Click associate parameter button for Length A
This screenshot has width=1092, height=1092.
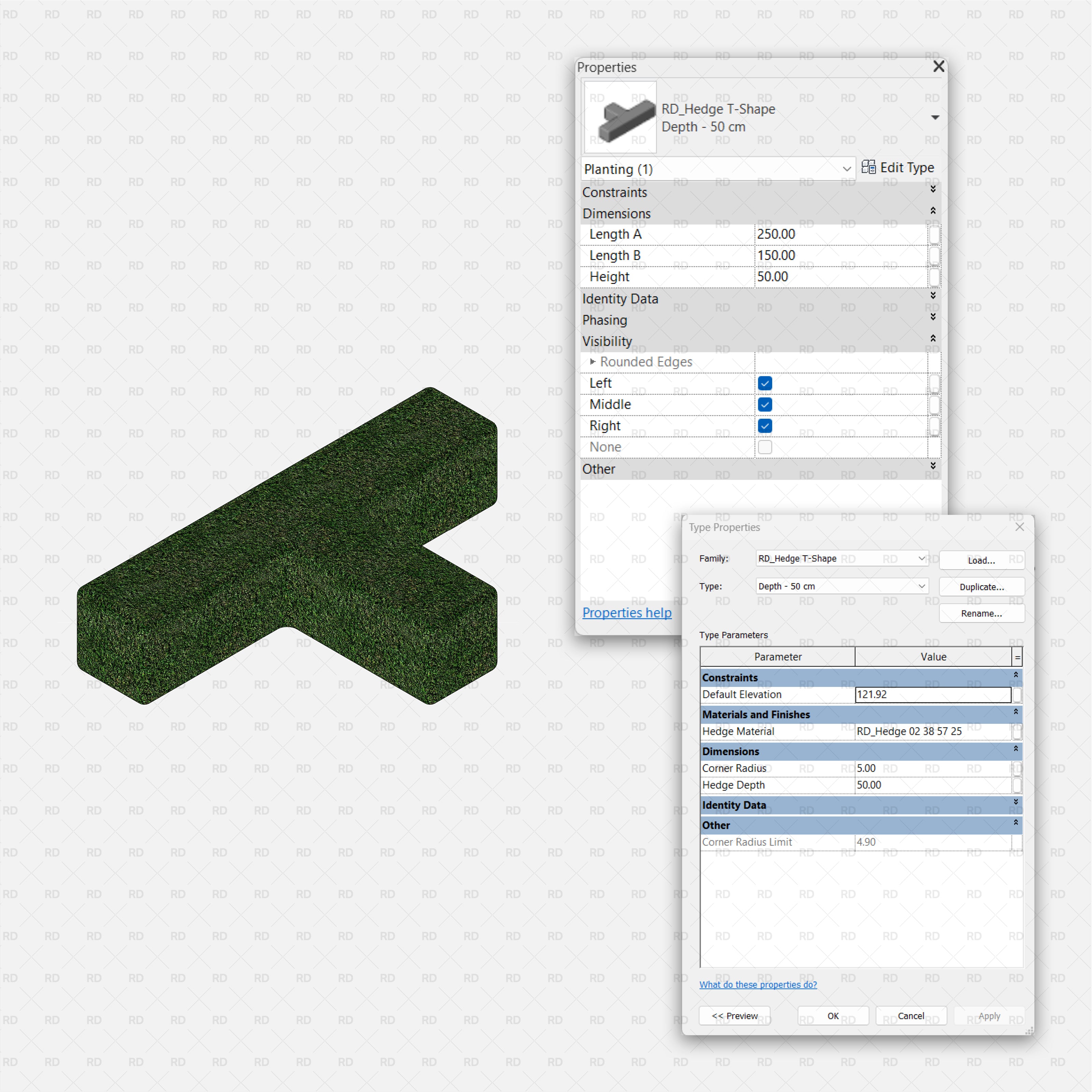coord(934,234)
